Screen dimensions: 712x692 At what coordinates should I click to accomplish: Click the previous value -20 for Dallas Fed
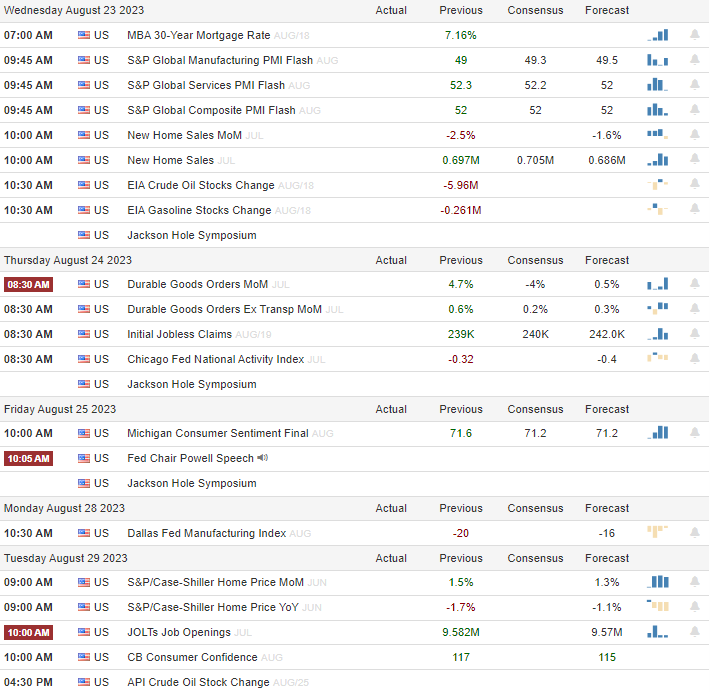pos(460,533)
